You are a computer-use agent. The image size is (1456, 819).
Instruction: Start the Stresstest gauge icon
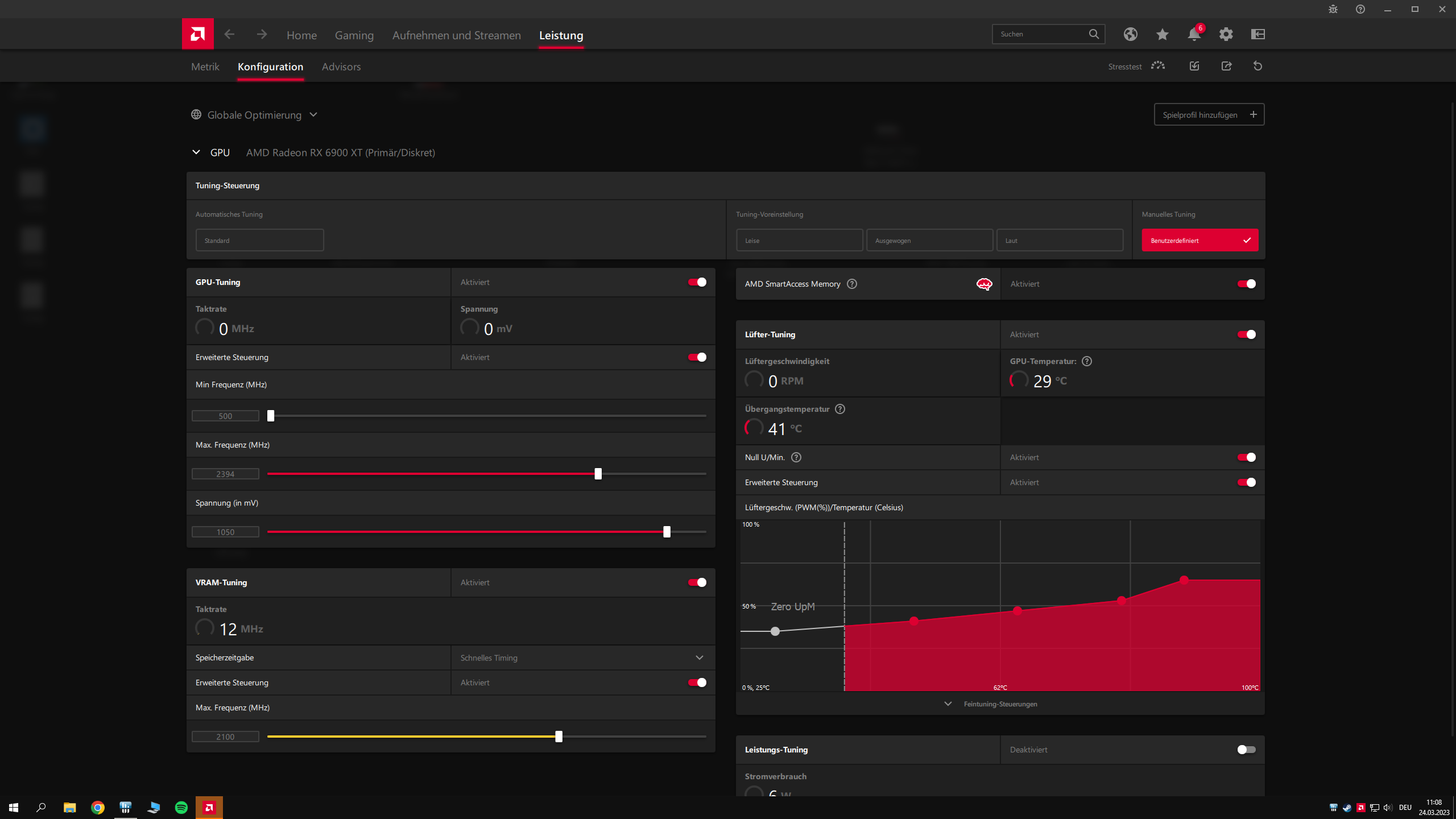coord(1157,66)
